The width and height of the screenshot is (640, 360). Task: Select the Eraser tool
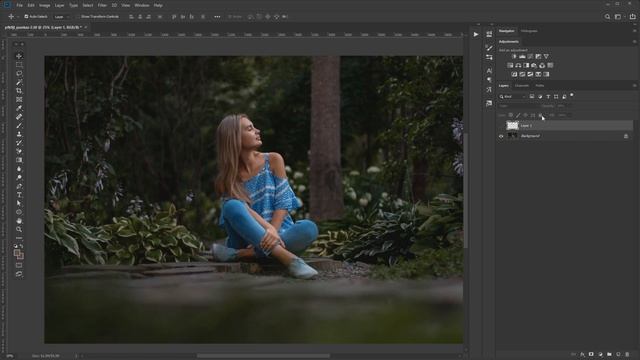click(x=19, y=151)
